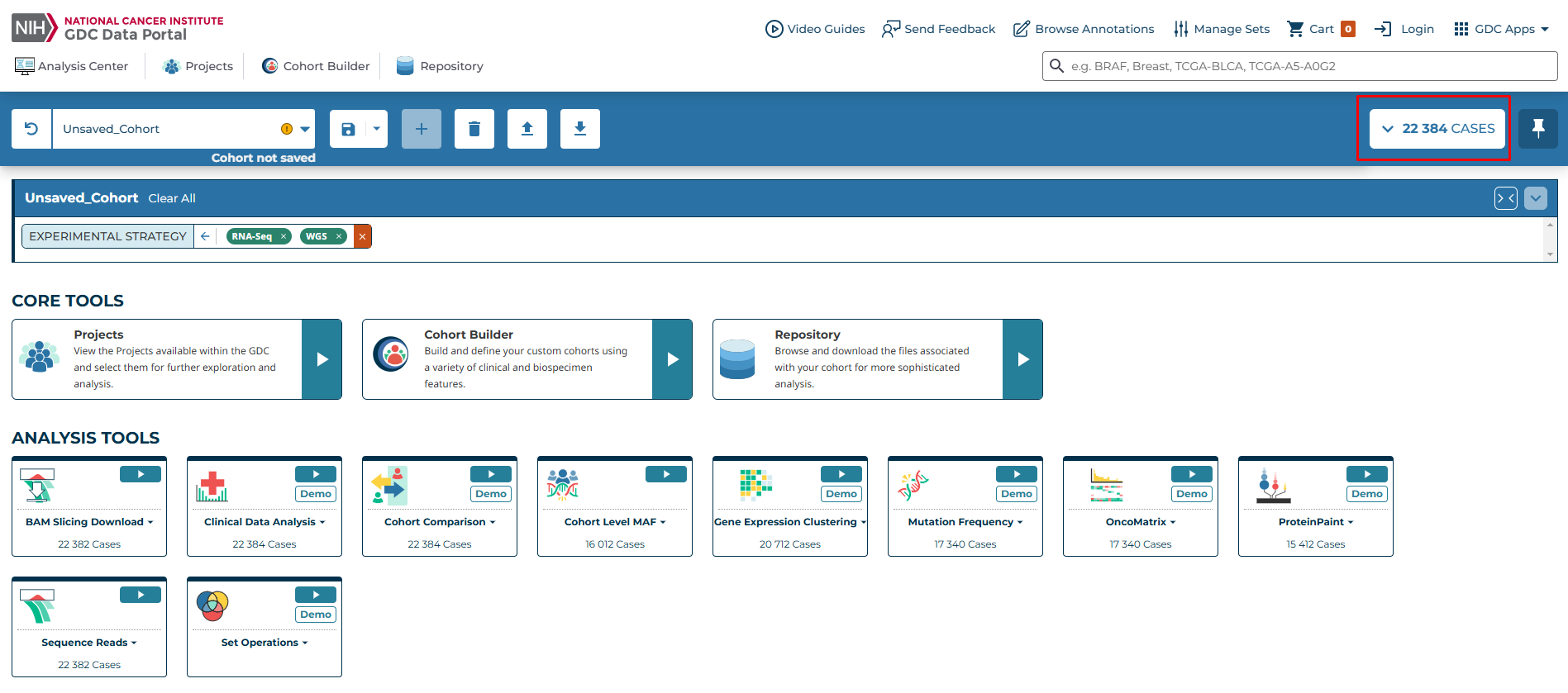
Task: Click the Cohort Builder card icon
Action: [390, 354]
